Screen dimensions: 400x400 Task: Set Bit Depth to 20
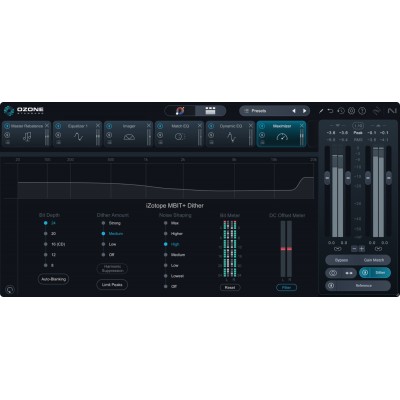[x=50, y=234]
